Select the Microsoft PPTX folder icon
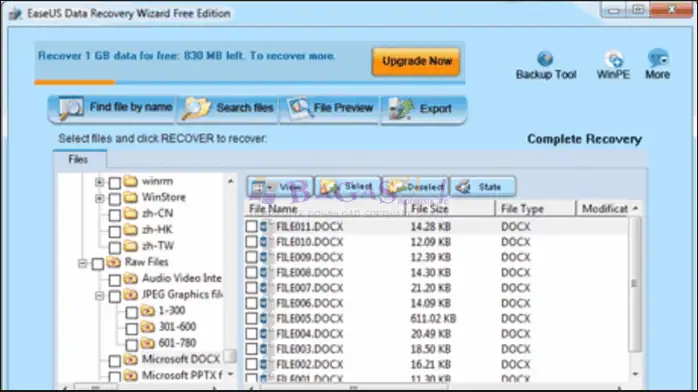698x392 pixels. coord(130,376)
